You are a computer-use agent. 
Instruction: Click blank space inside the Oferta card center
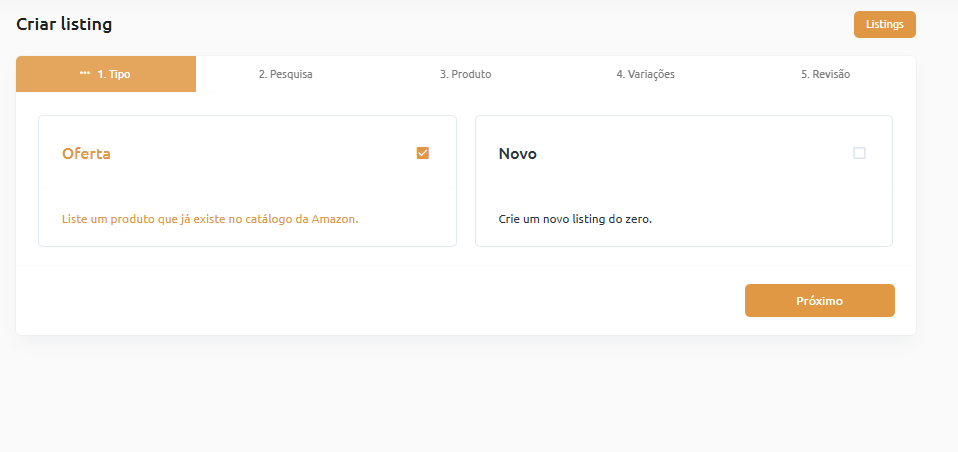[247, 186]
